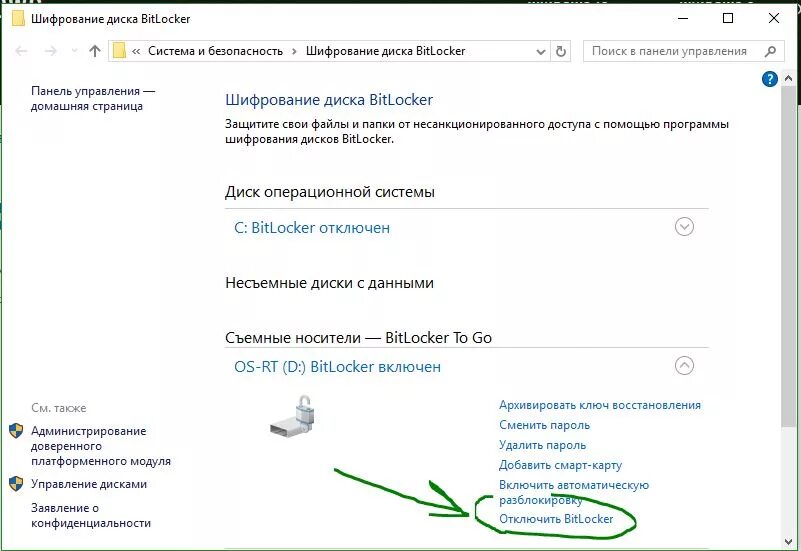Click 'Архивировать ключ восстановления'
This screenshot has width=801, height=551.
(600, 405)
